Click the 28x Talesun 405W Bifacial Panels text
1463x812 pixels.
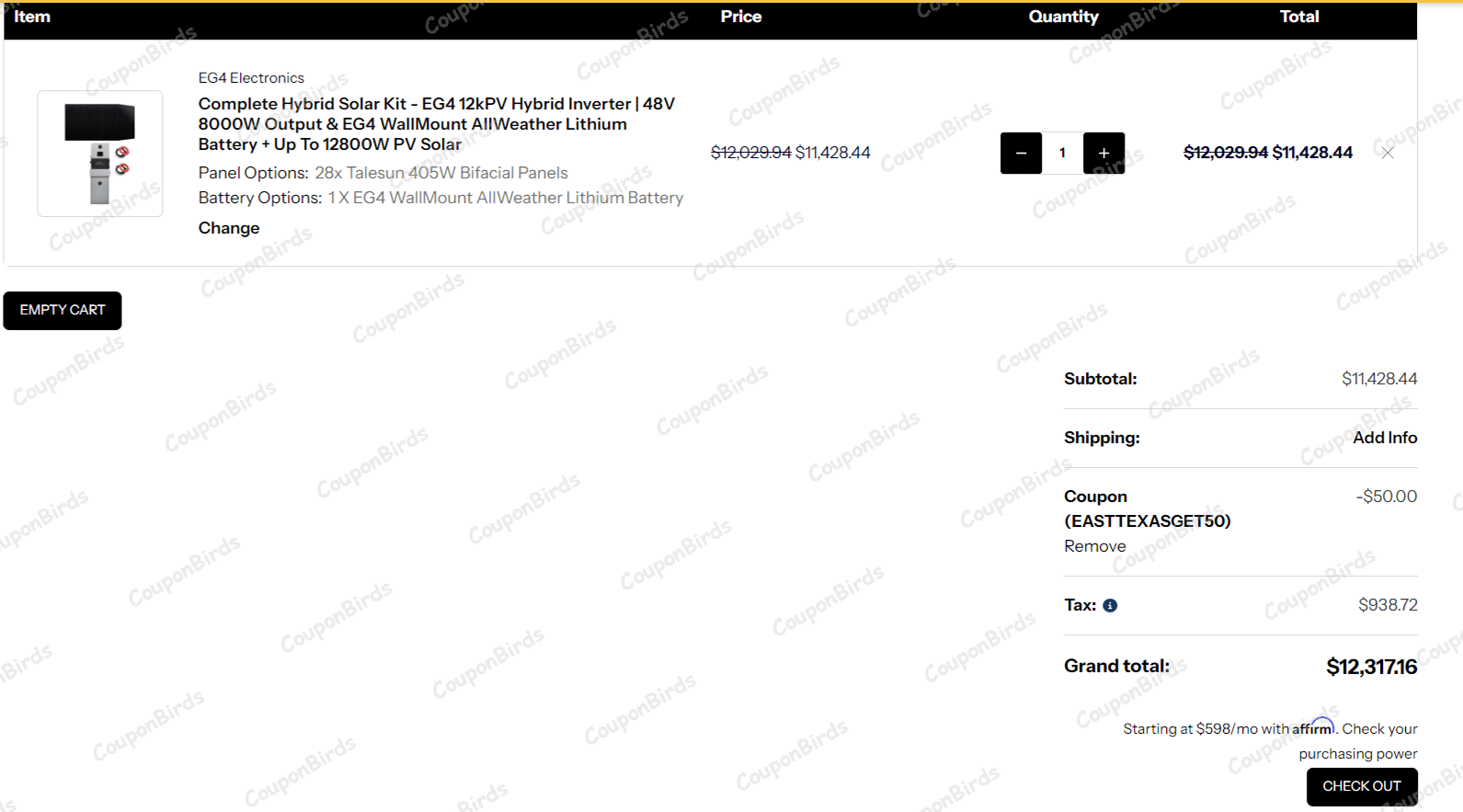(441, 173)
